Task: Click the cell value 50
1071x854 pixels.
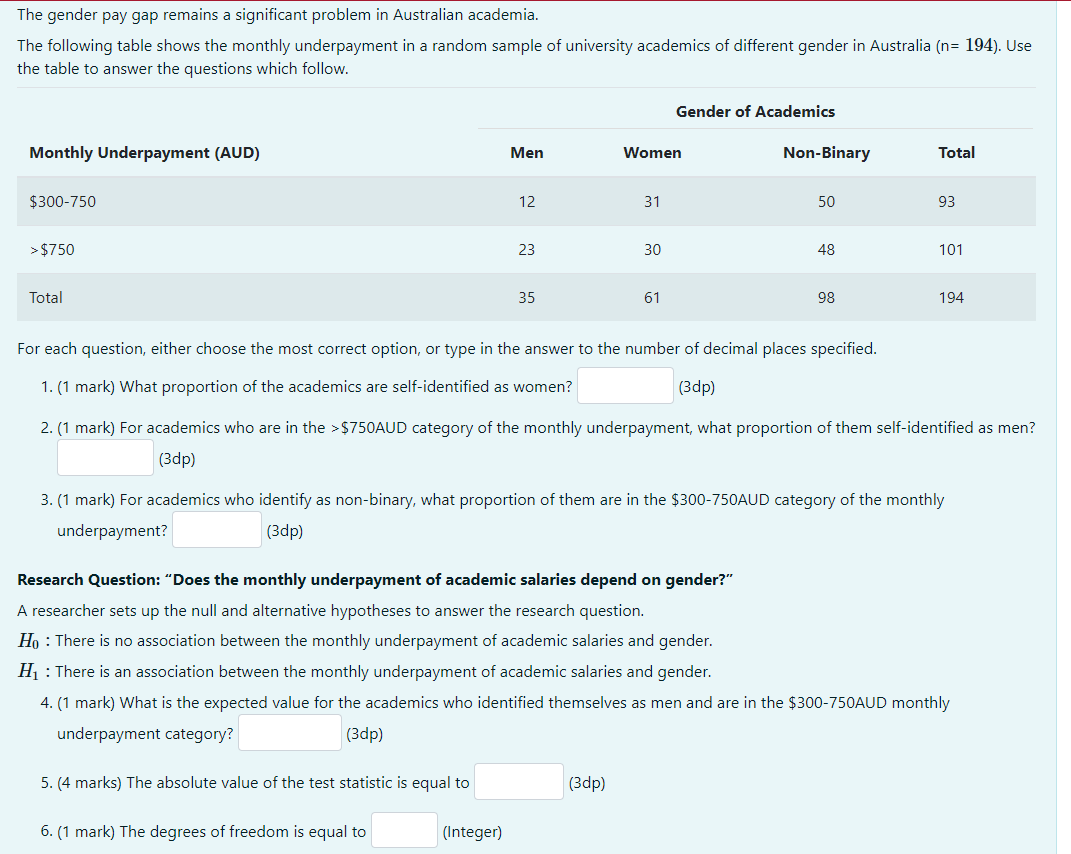Action: [826, 202]
